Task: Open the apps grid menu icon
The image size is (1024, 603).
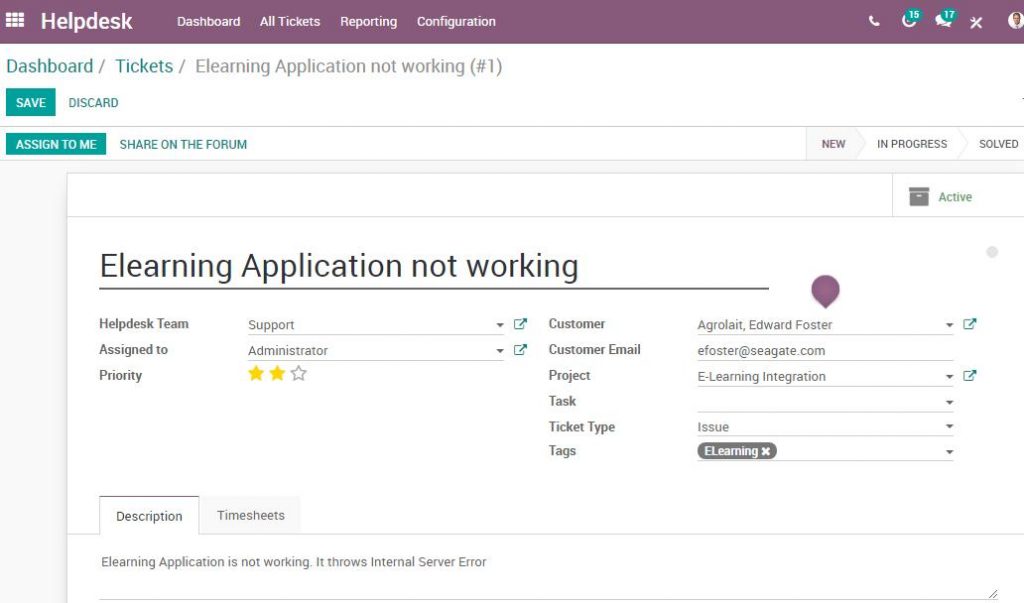Action: (x=15, y=20)
